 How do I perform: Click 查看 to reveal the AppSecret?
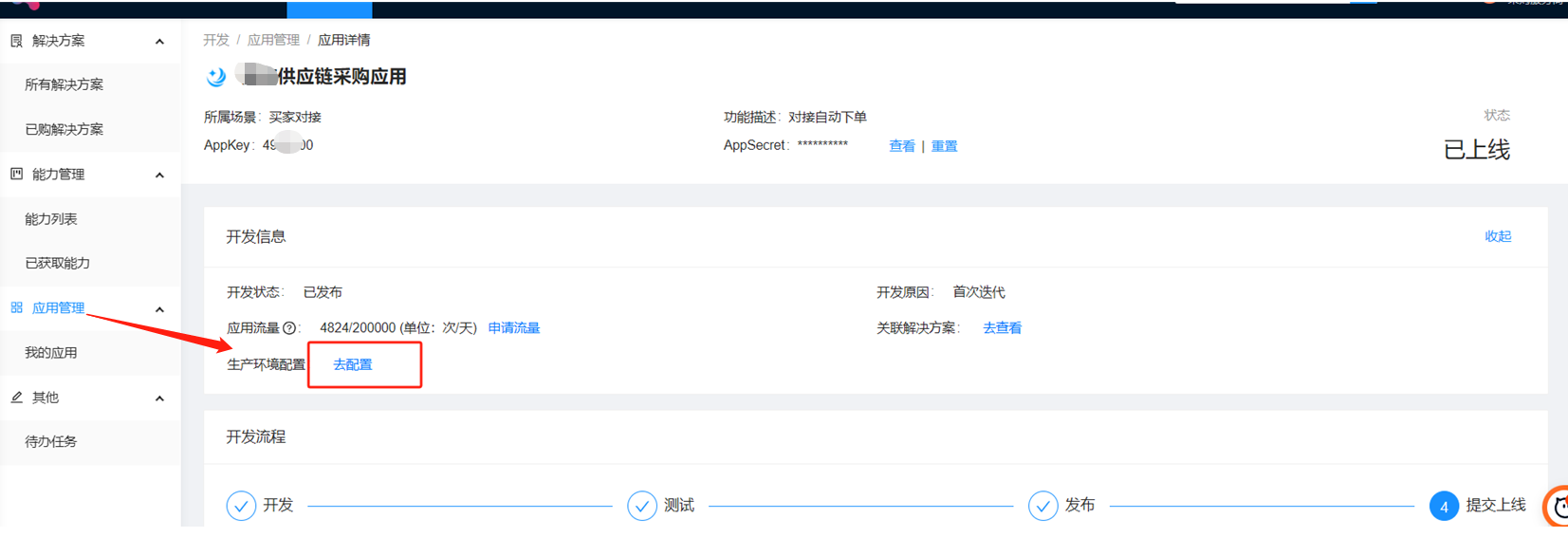click(901, 146)
